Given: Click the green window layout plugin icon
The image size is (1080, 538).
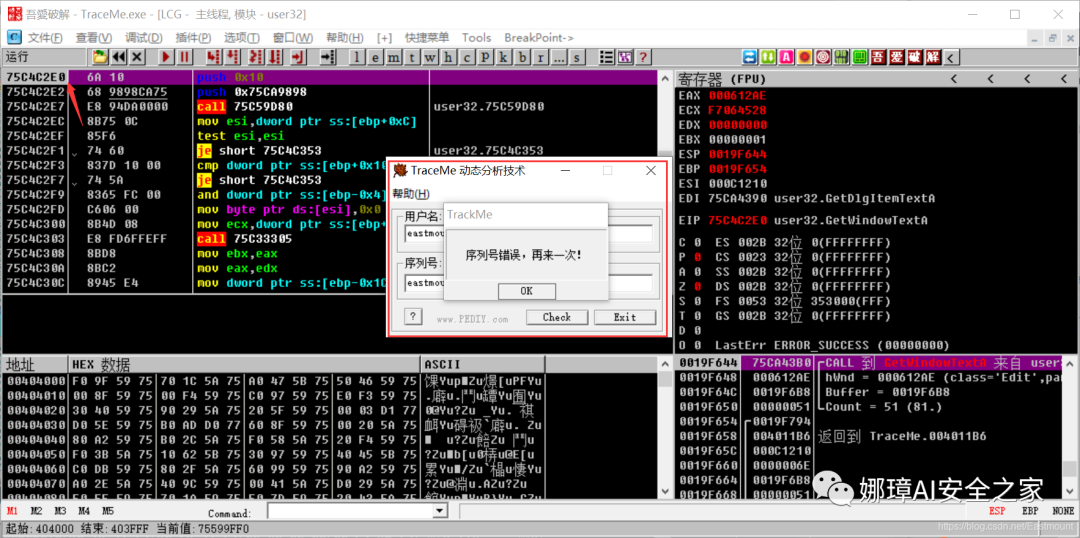Looking at the screenshot, I should coord(860,57).
